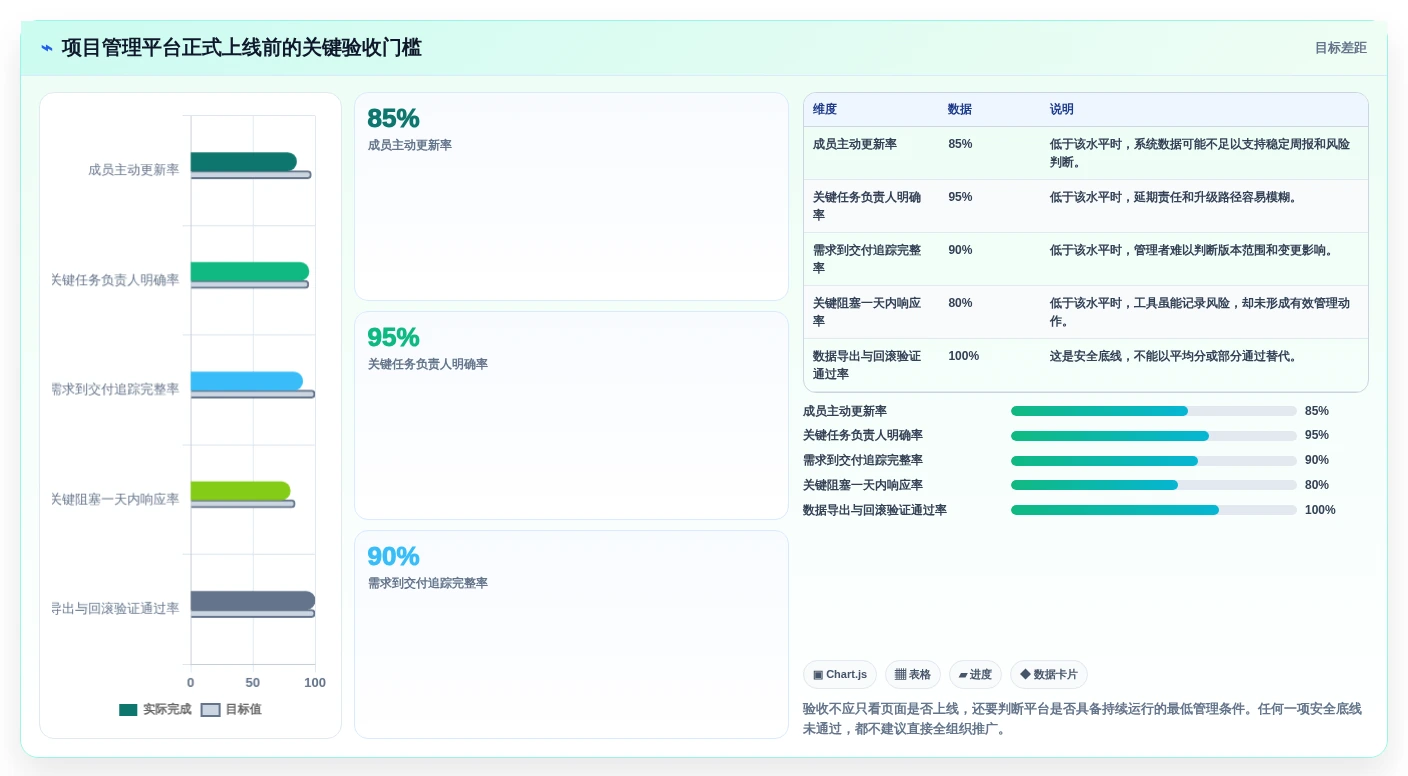Open the 85% 成员主动更新率 card
The height and width of the screenshot is (776, 1408).
click(x=571, y=197)
